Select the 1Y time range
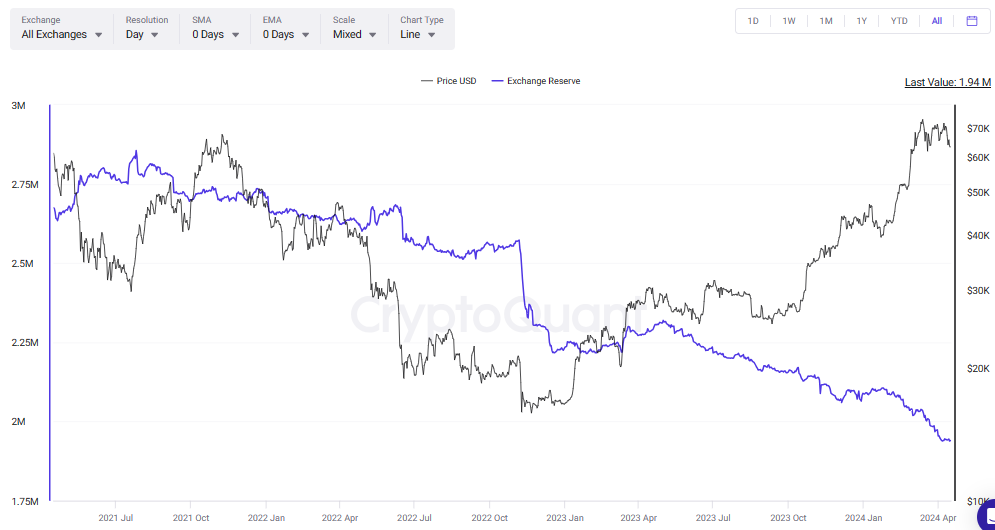This screenshot has height=530, width=995. pyautogui.click(x=862, y=21)
